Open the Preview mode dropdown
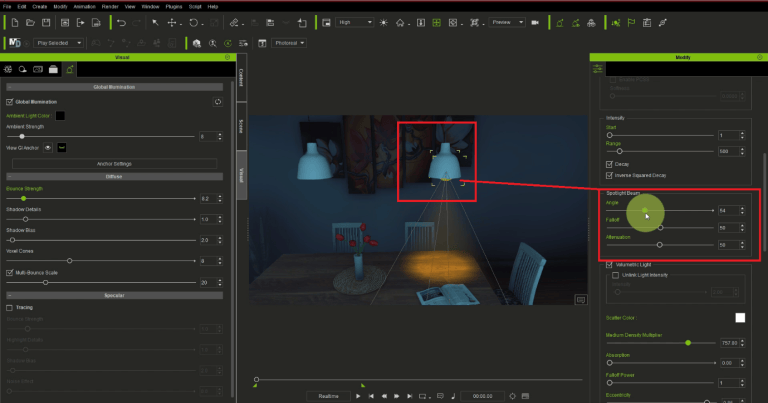This screenshot has width=768, height=403. (x=507, y=23)
